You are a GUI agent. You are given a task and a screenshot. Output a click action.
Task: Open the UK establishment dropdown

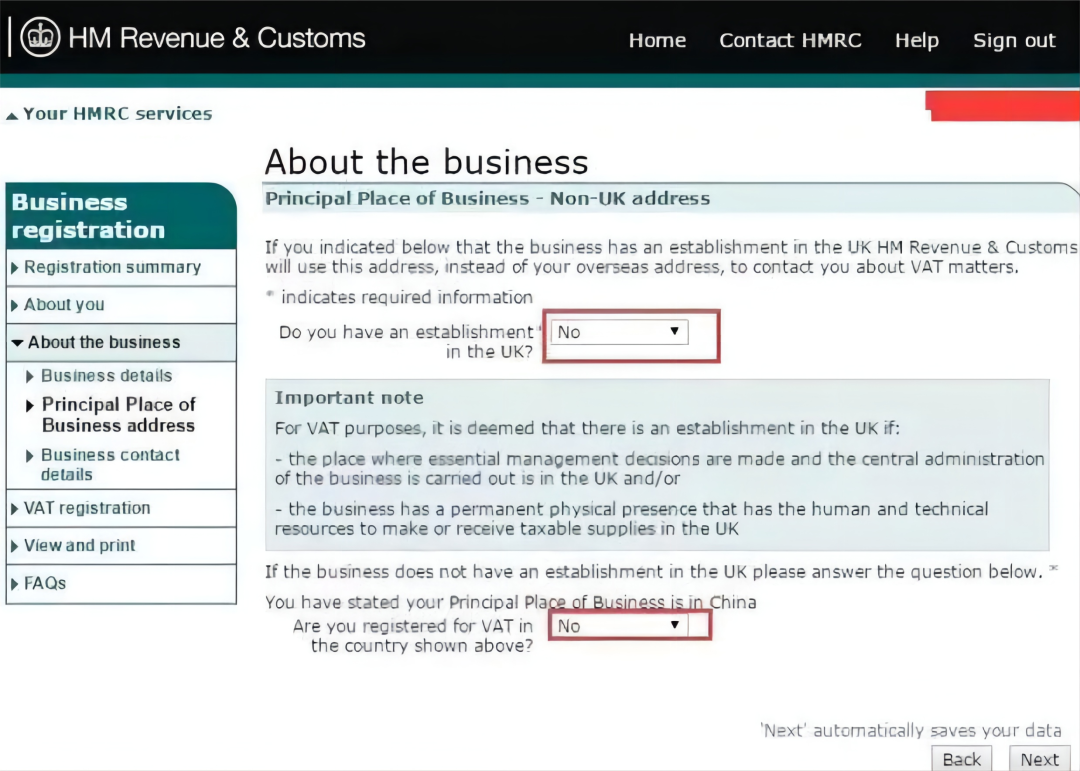click(x=619, y=332)
